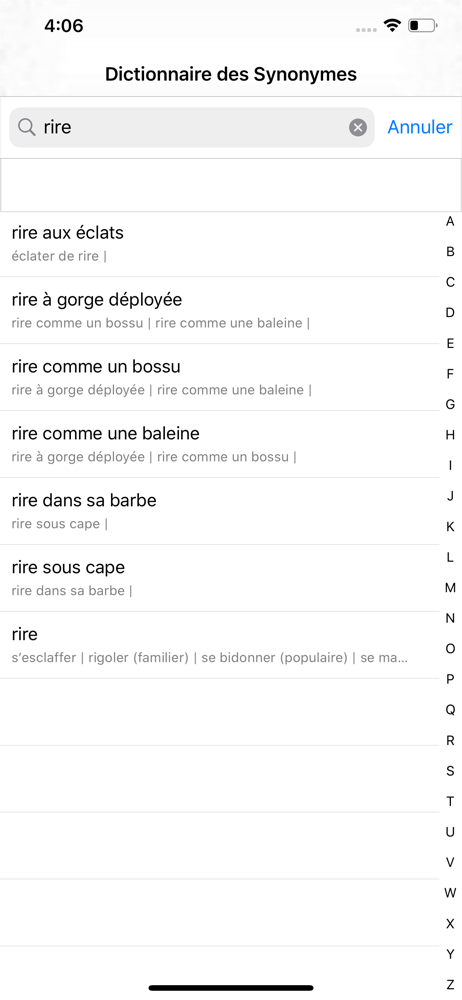Cancel the search with Annuler
This screenshot has height=1000, width=462.
pos(420,127)
